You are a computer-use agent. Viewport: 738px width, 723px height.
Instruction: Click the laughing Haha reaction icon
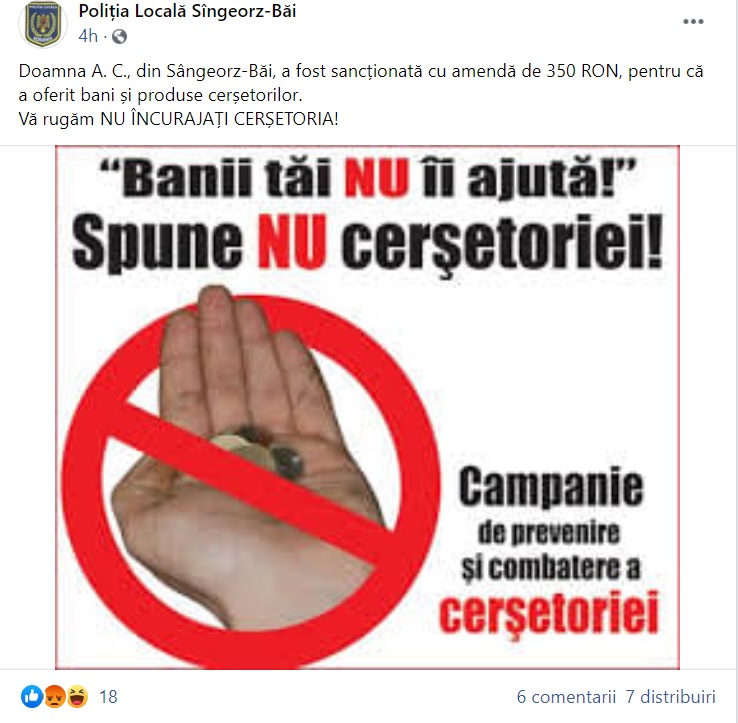tap(77, 696)
